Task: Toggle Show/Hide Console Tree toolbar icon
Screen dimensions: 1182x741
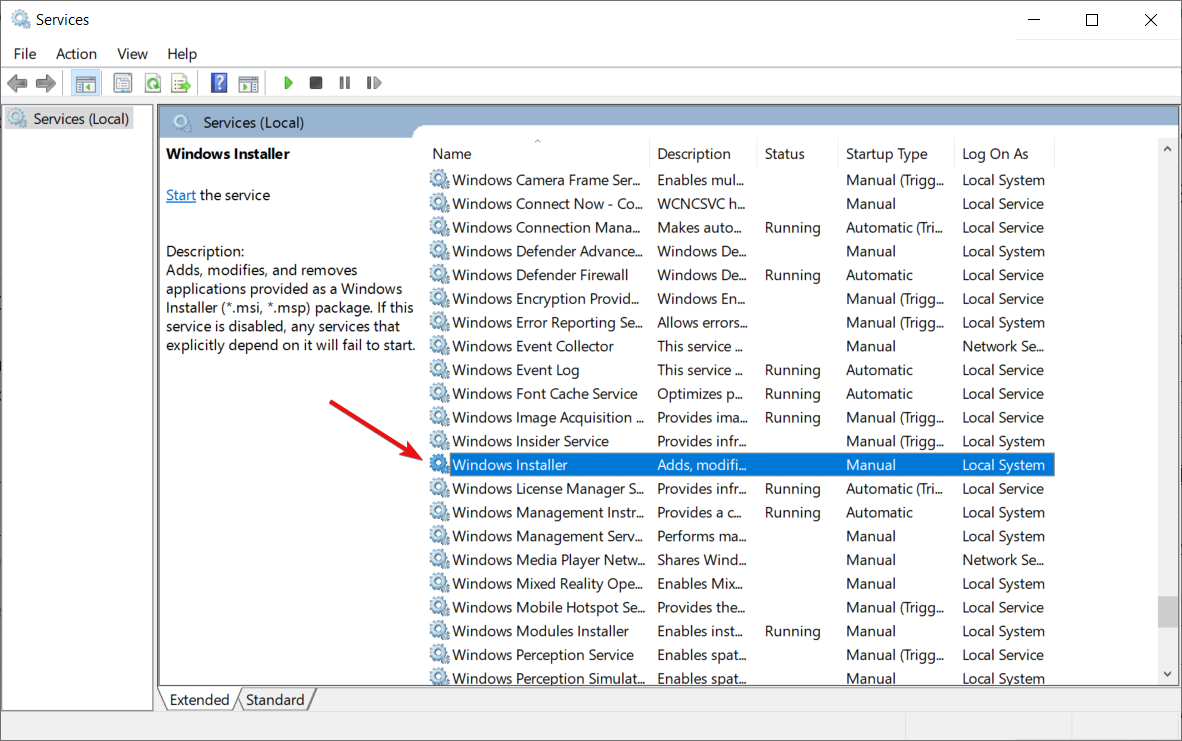Action: point(85,83)
